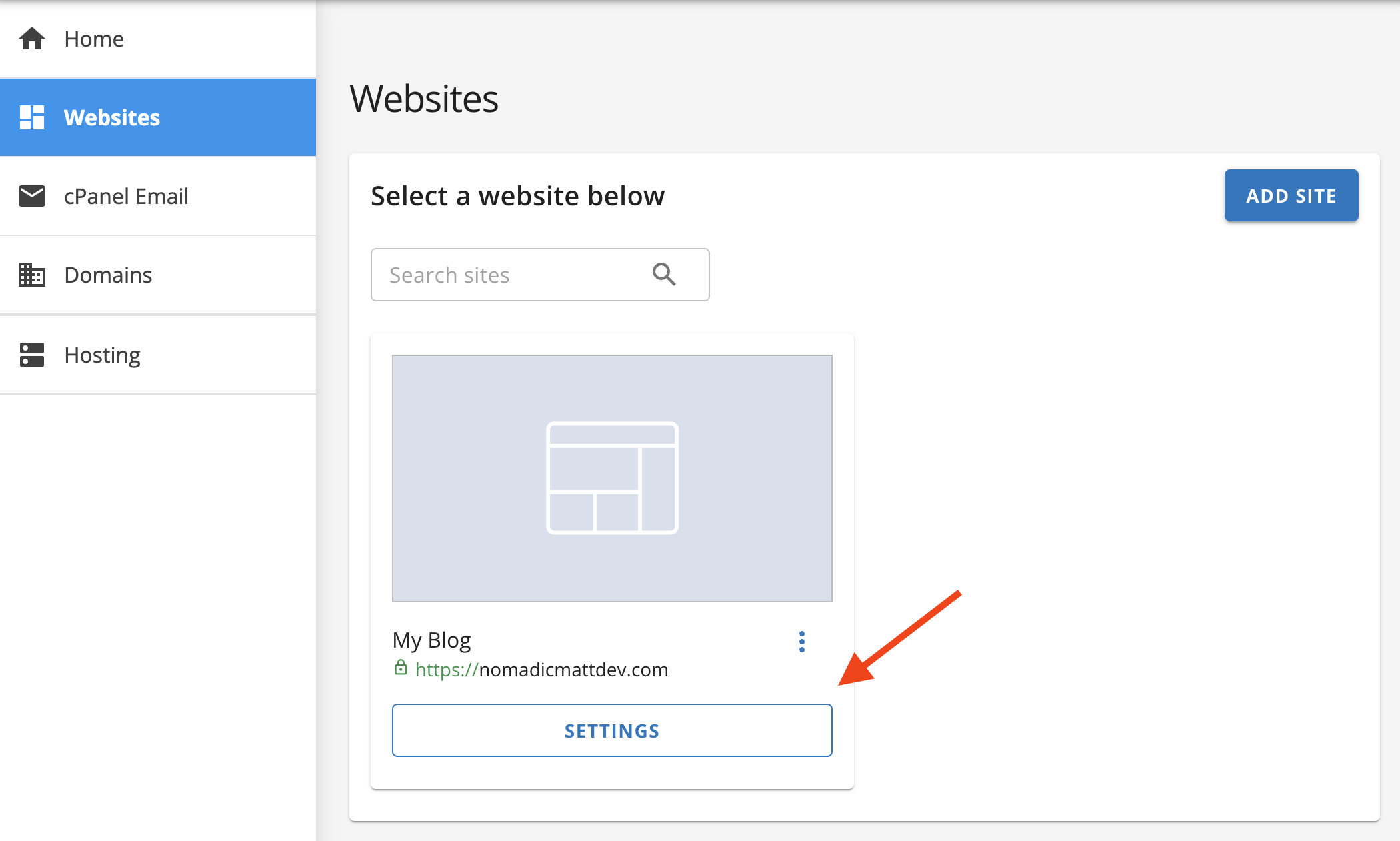This screenshot has height=841, width=1400.
Task: Click the ADD SITE button
Action: click(x=1291, y=195)
